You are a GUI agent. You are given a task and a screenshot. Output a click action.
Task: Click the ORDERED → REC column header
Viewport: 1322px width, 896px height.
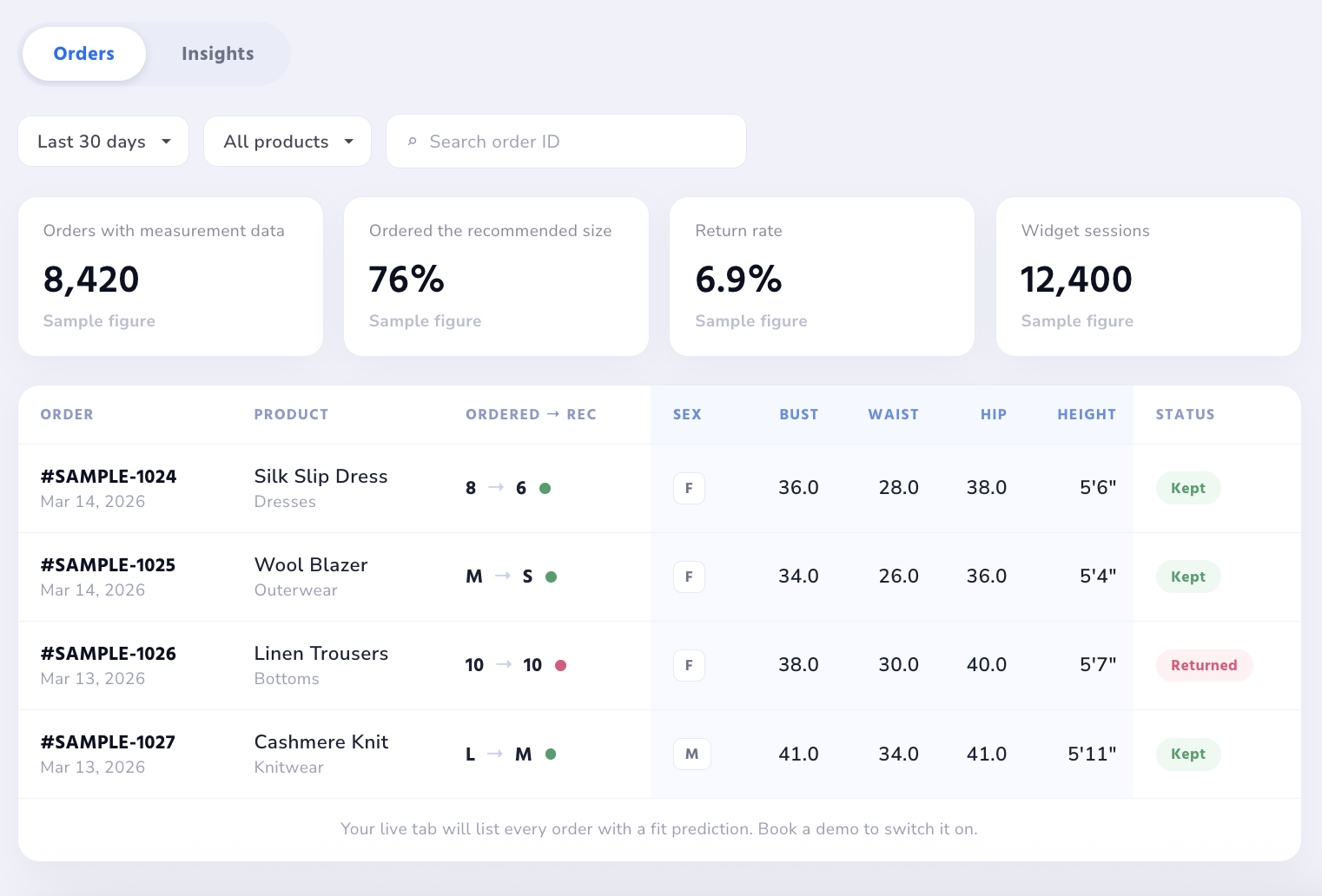point(531,415)
